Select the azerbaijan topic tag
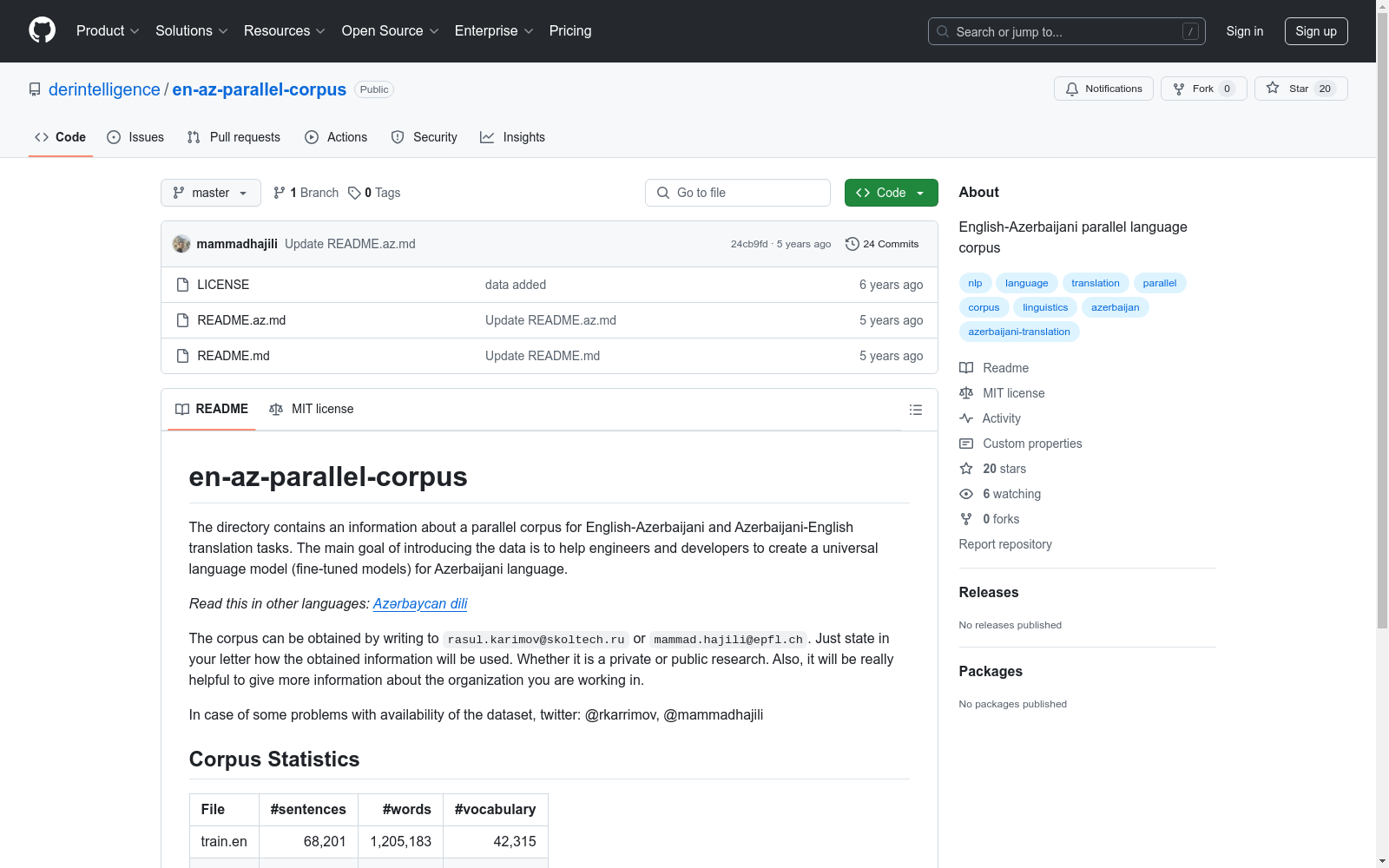 point(1116,307)
